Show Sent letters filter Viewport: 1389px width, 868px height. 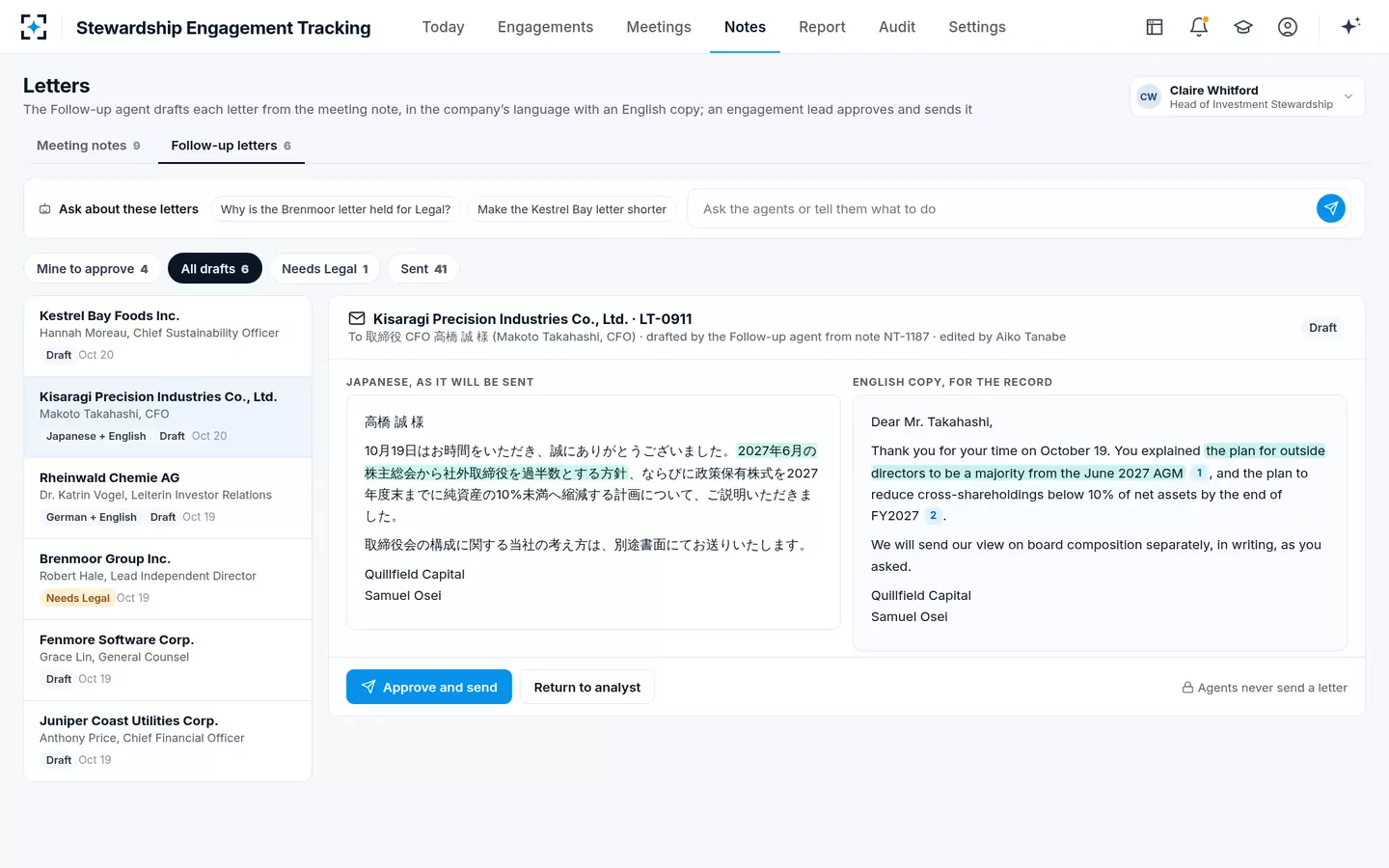pyautogui.click(x=424, y=269)
